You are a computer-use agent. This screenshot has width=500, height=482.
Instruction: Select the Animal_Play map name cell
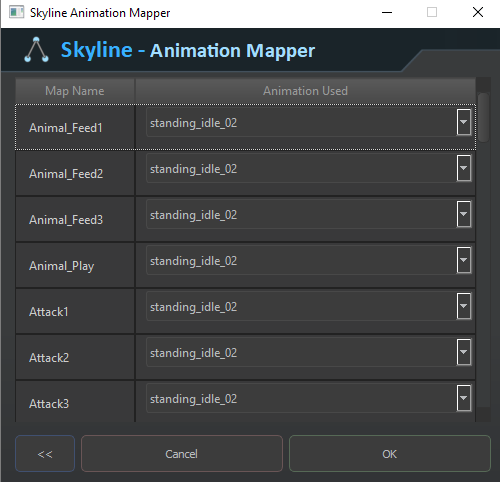point(75,265)
